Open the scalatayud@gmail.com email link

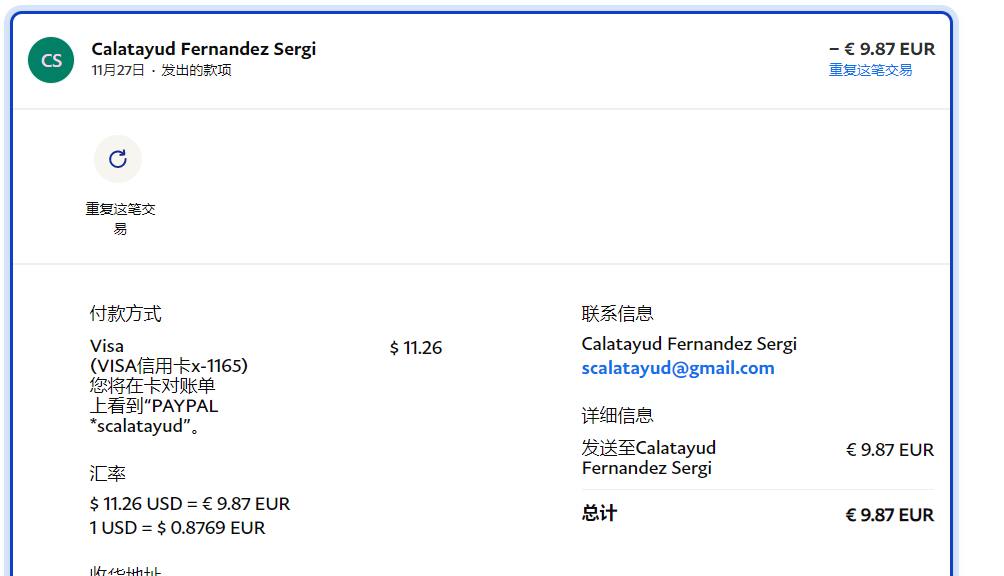[677, 368]
